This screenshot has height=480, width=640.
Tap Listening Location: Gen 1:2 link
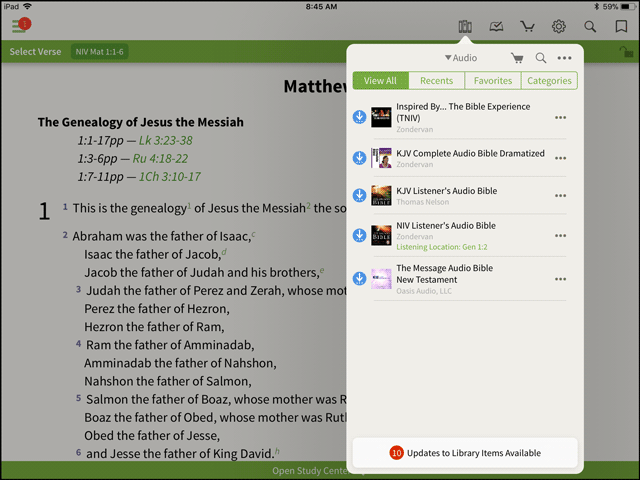click(x=442, y=247)
